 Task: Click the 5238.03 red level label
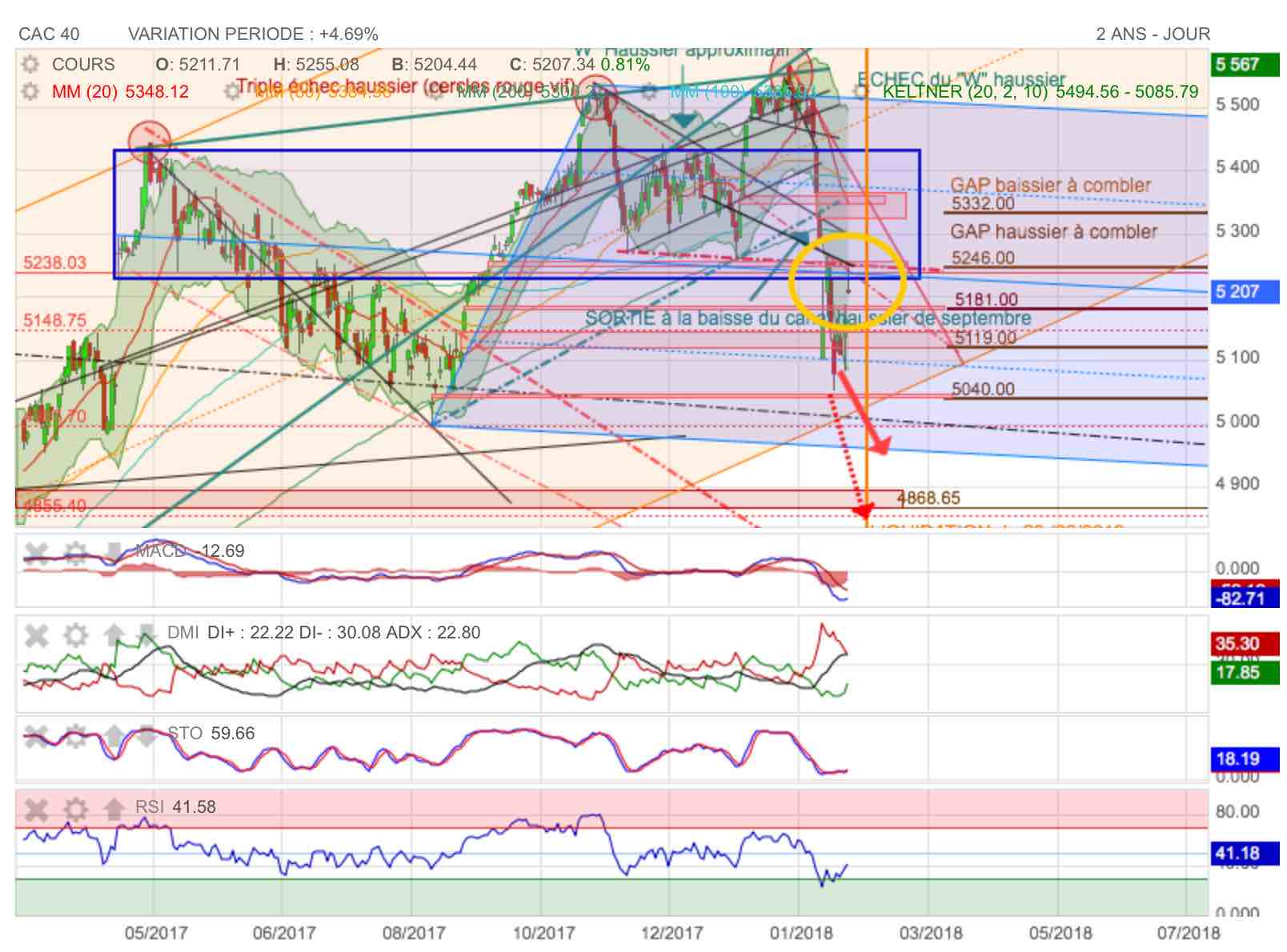click(x=54, y=262)
